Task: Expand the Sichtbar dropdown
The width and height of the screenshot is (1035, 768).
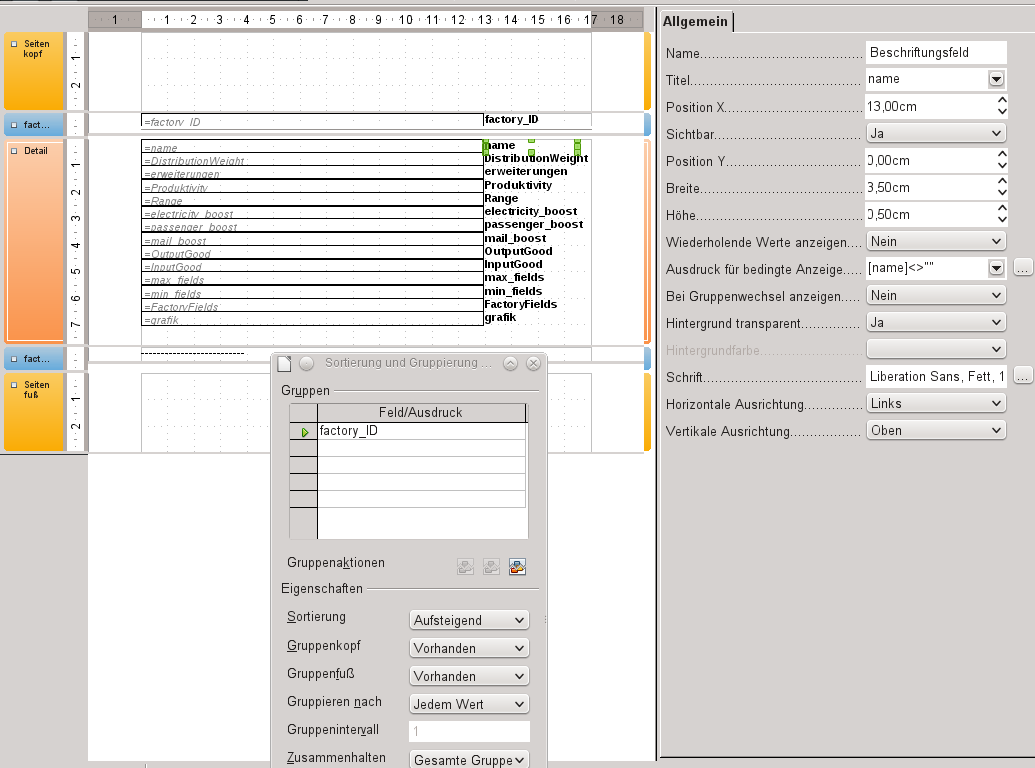Action: click(935, 133)
